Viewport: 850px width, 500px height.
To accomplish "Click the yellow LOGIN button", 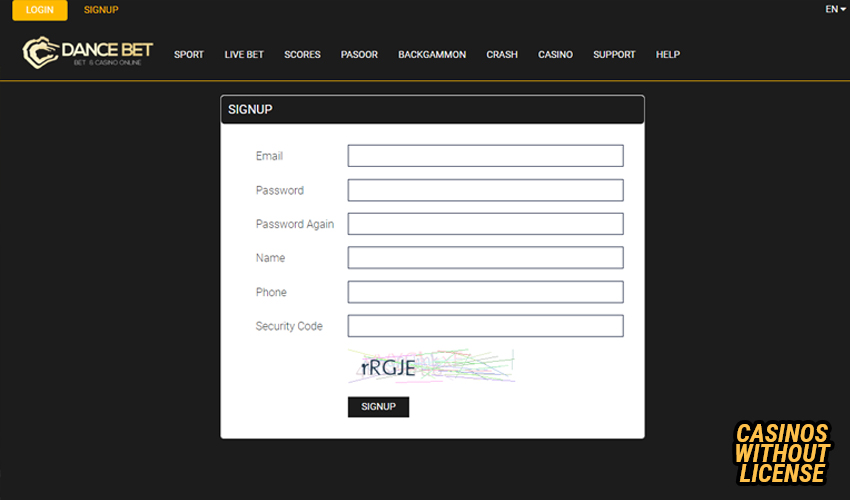I will click(x=40, y=10).
